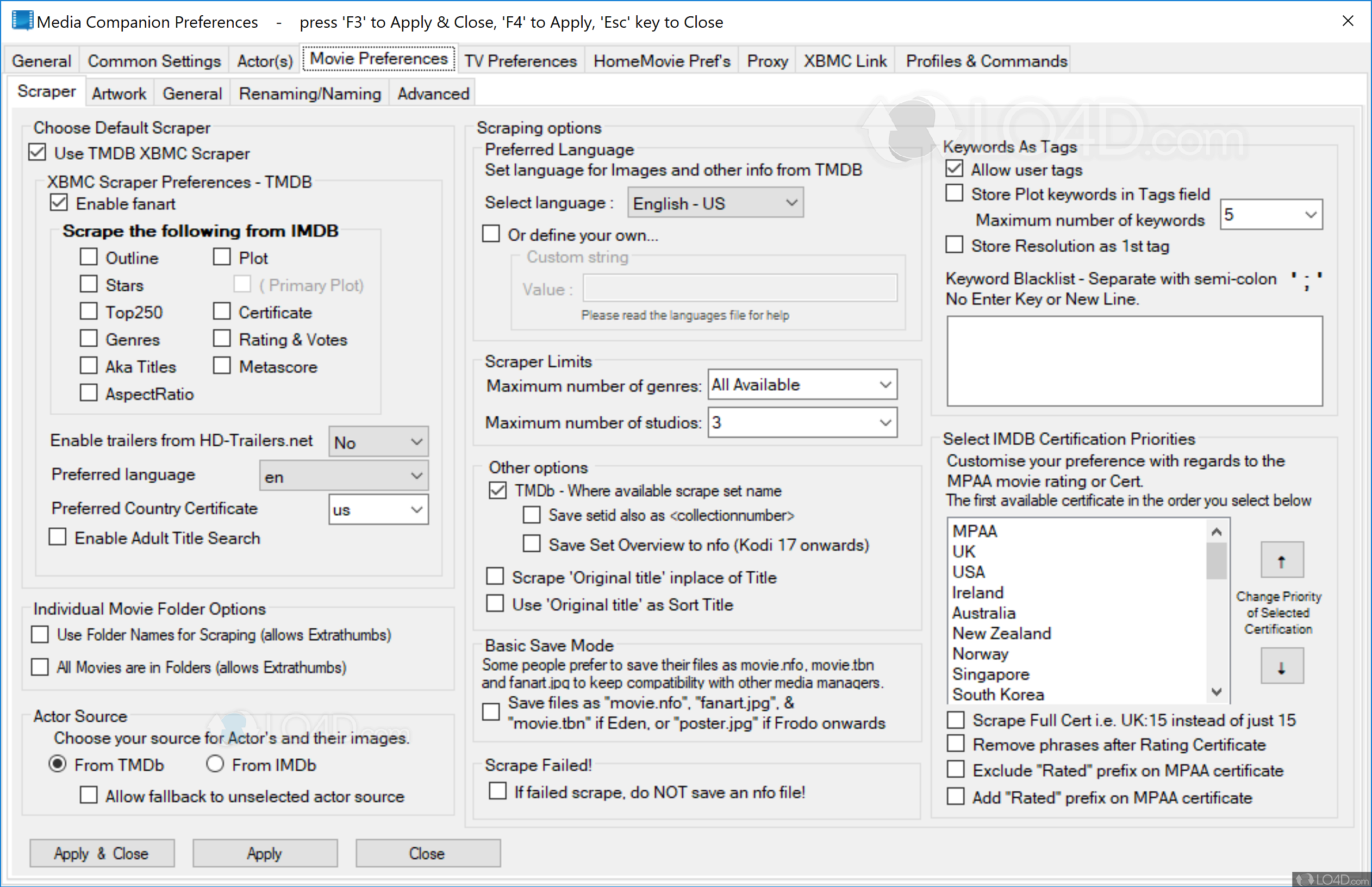Uncheck Allow user tags
The width and height of the screenshot is (1372, 887).
[x=955, y=169]
